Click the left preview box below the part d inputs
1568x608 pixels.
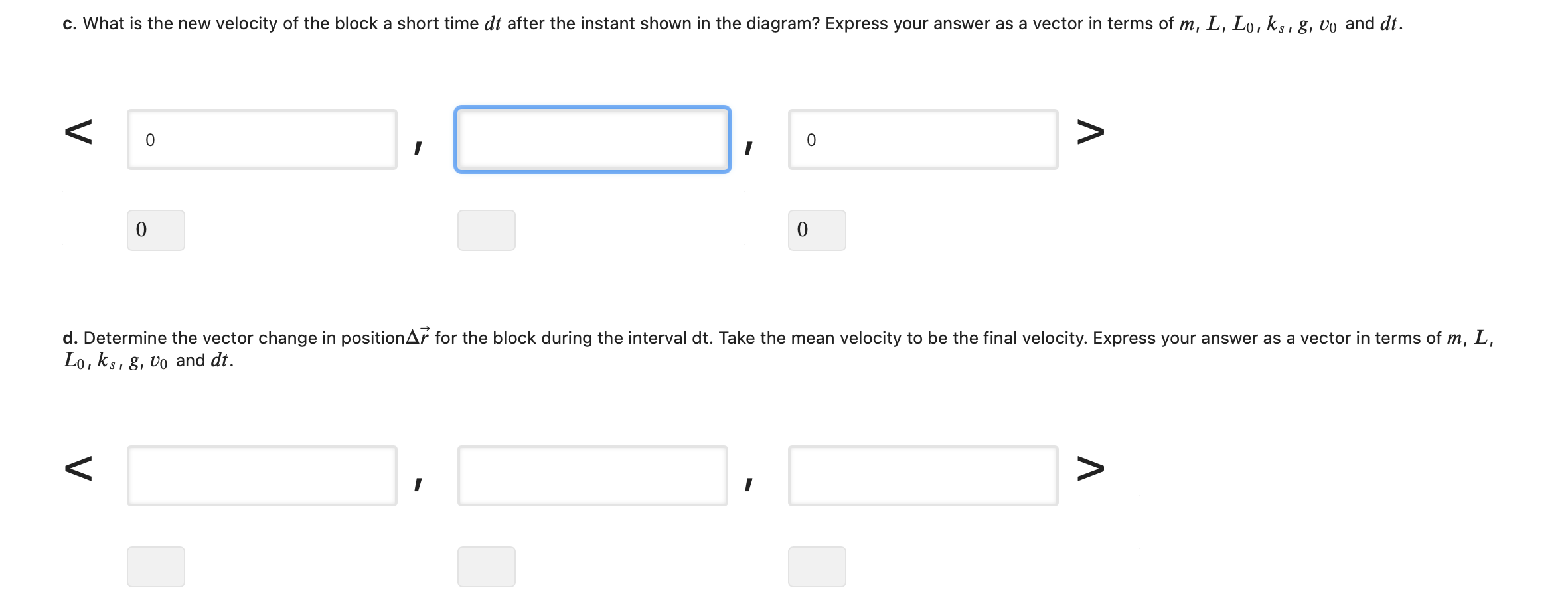155,566
